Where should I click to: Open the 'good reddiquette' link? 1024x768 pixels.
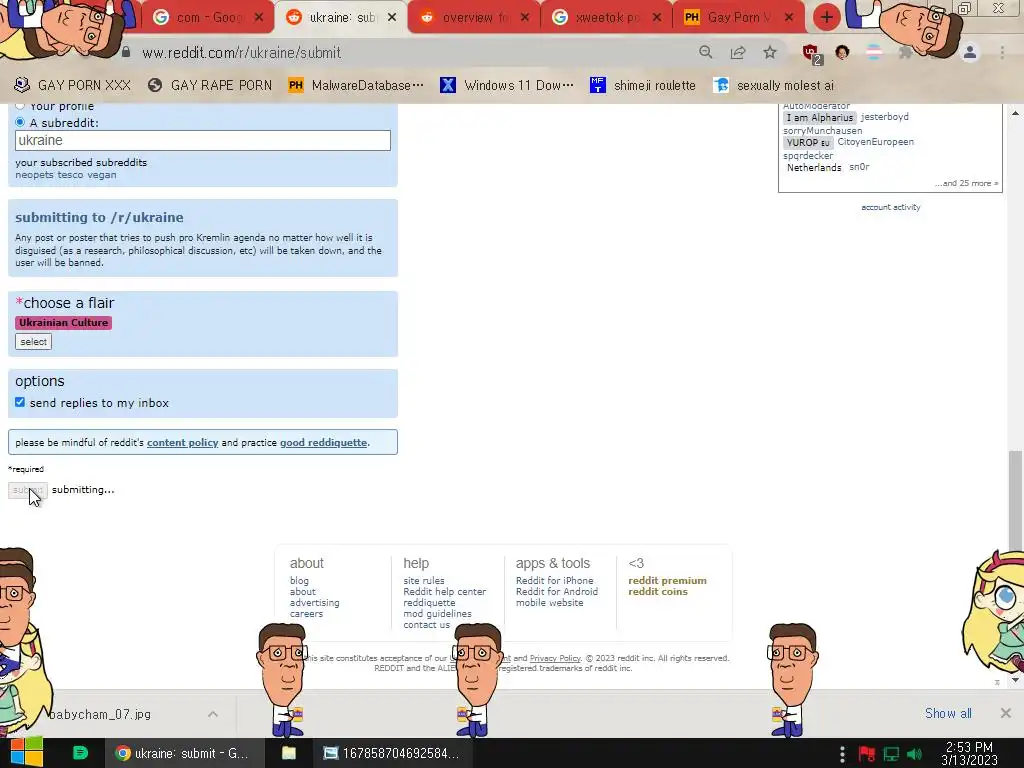tap(323, 442)
